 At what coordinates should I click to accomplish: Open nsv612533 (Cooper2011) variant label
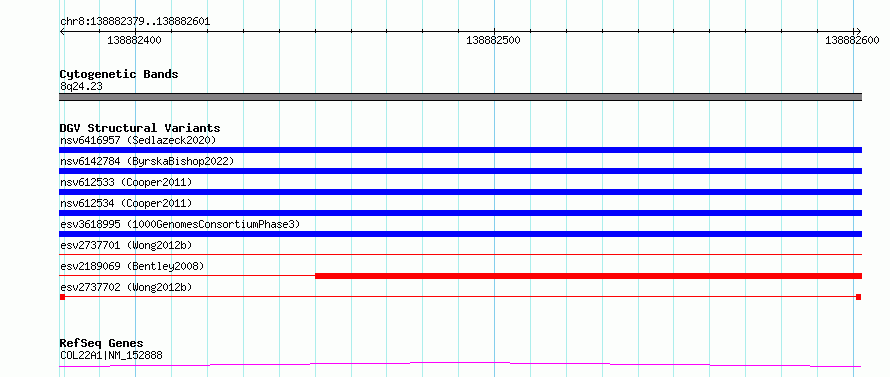click(x=126, y=182)
